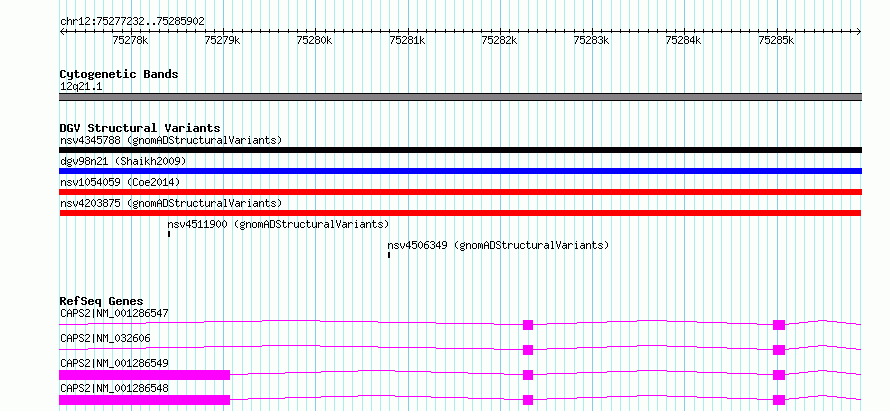
Task: Select the small nsv4506349 variant marker
Action: click(x=389, y=255)
